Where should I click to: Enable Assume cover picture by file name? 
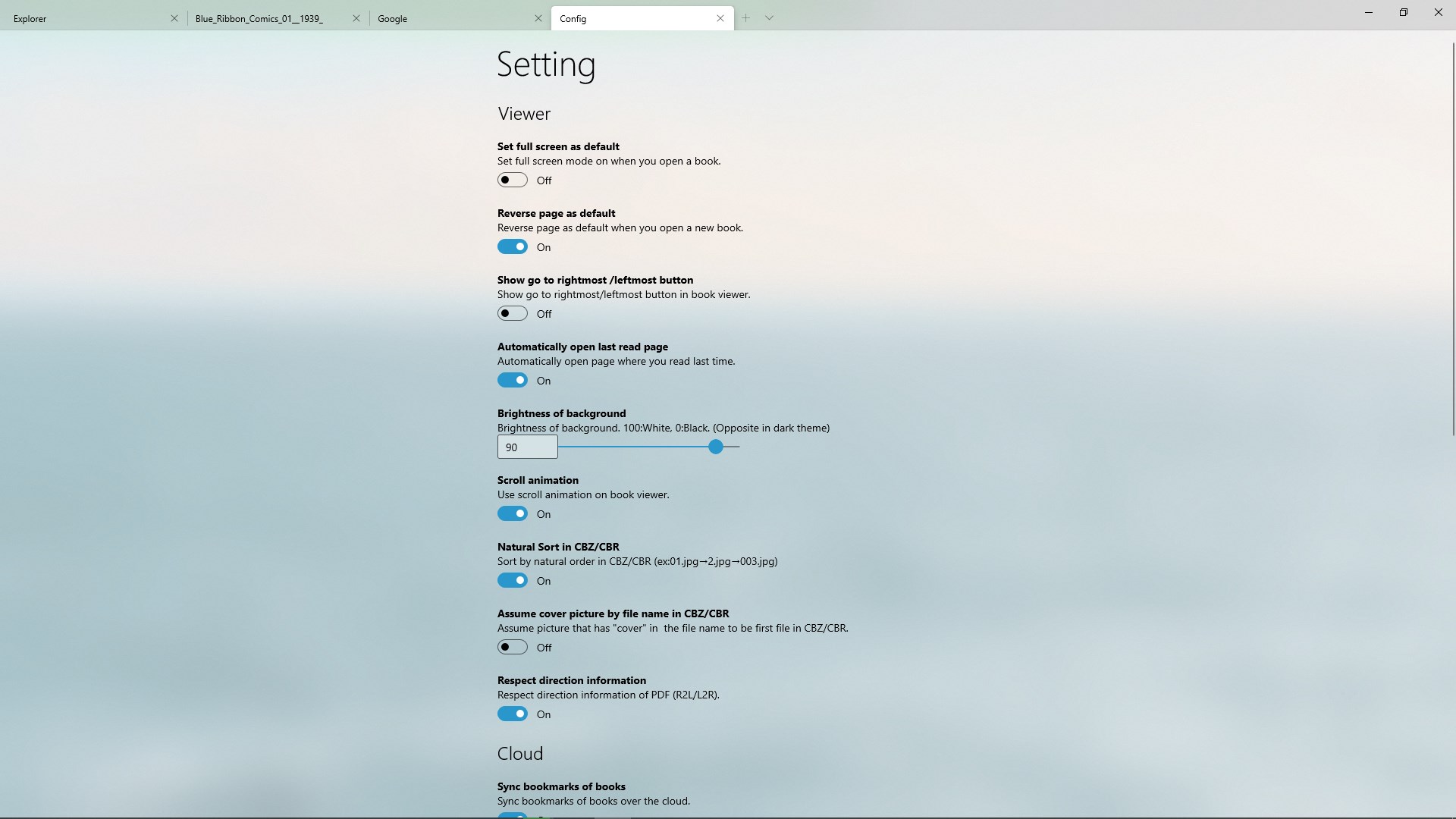tap(513, 648)
